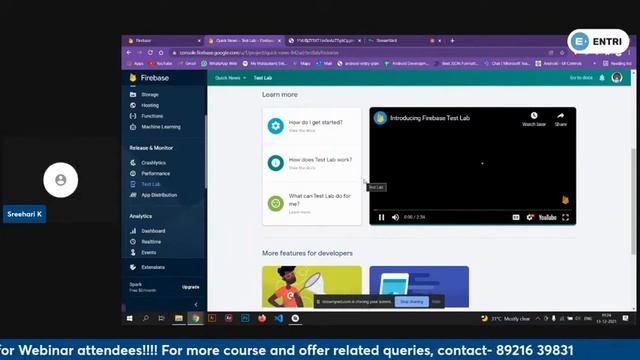Open the blue developer feature card thumbnail
The height and width of the screenshot is (360, 640).
419,287
